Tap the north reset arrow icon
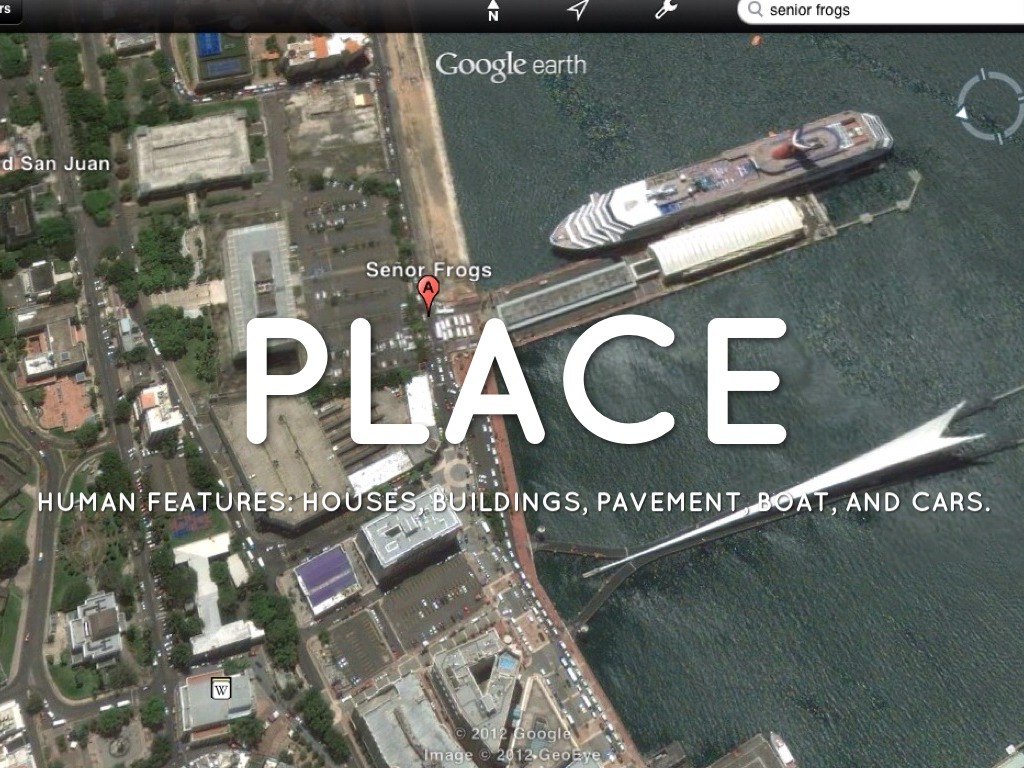The image size is (1024, 768). 493,11
